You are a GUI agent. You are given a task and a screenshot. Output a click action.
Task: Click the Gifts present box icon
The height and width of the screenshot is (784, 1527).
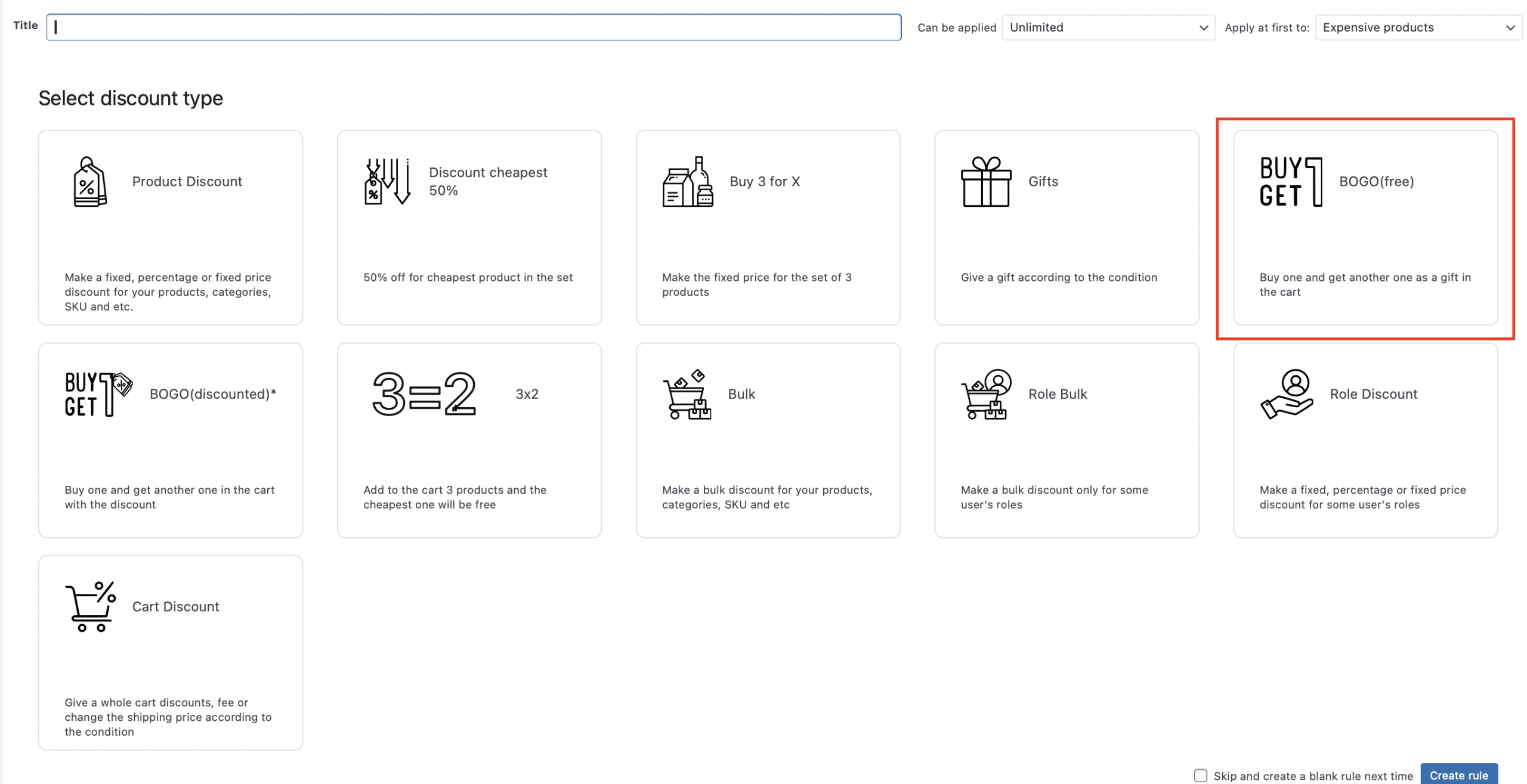[x=985, y=182]
